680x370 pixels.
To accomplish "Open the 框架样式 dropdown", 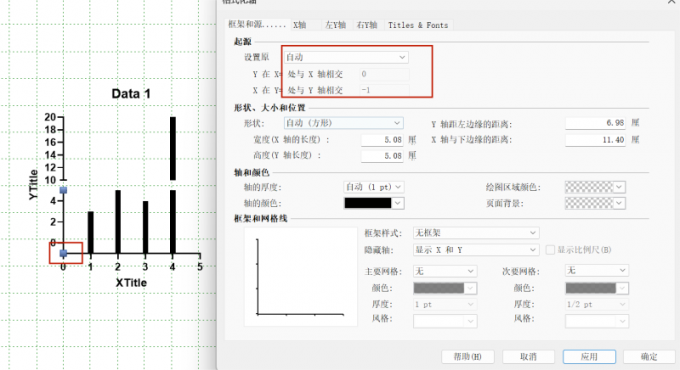I will pyautogui.click(x=476, y=233).
